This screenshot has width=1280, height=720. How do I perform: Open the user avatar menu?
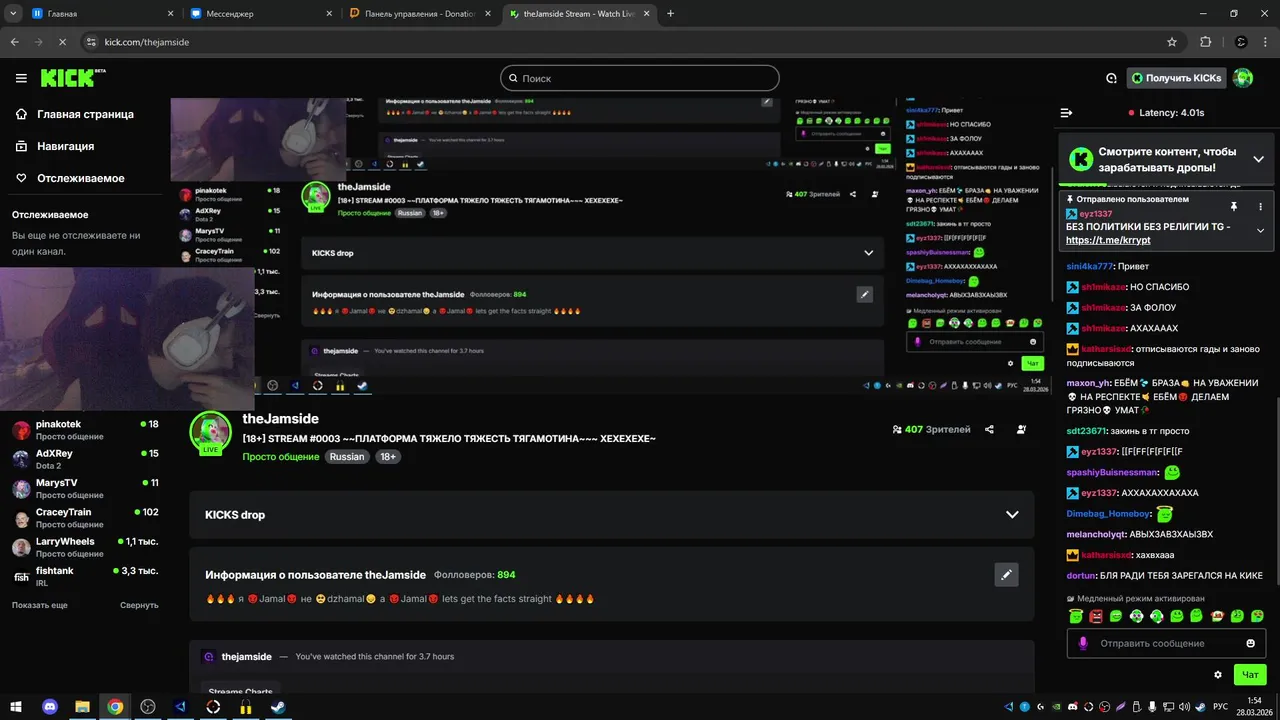(x=1243, y=78)
